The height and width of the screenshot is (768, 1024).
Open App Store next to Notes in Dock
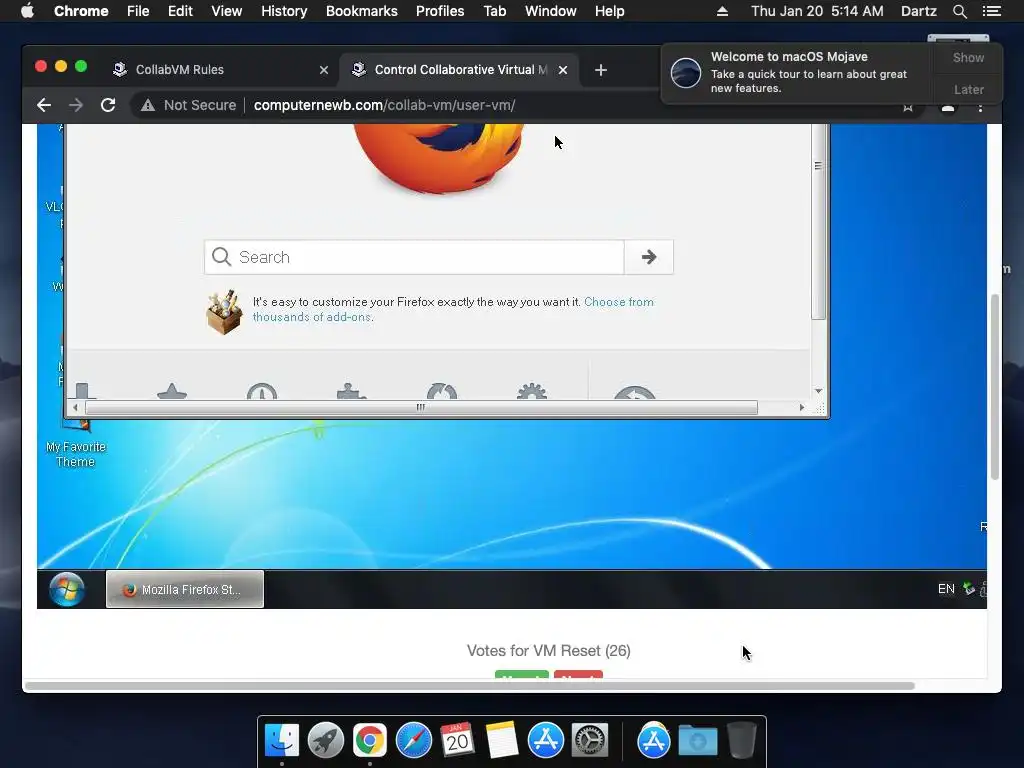click(x=545, y=741)
